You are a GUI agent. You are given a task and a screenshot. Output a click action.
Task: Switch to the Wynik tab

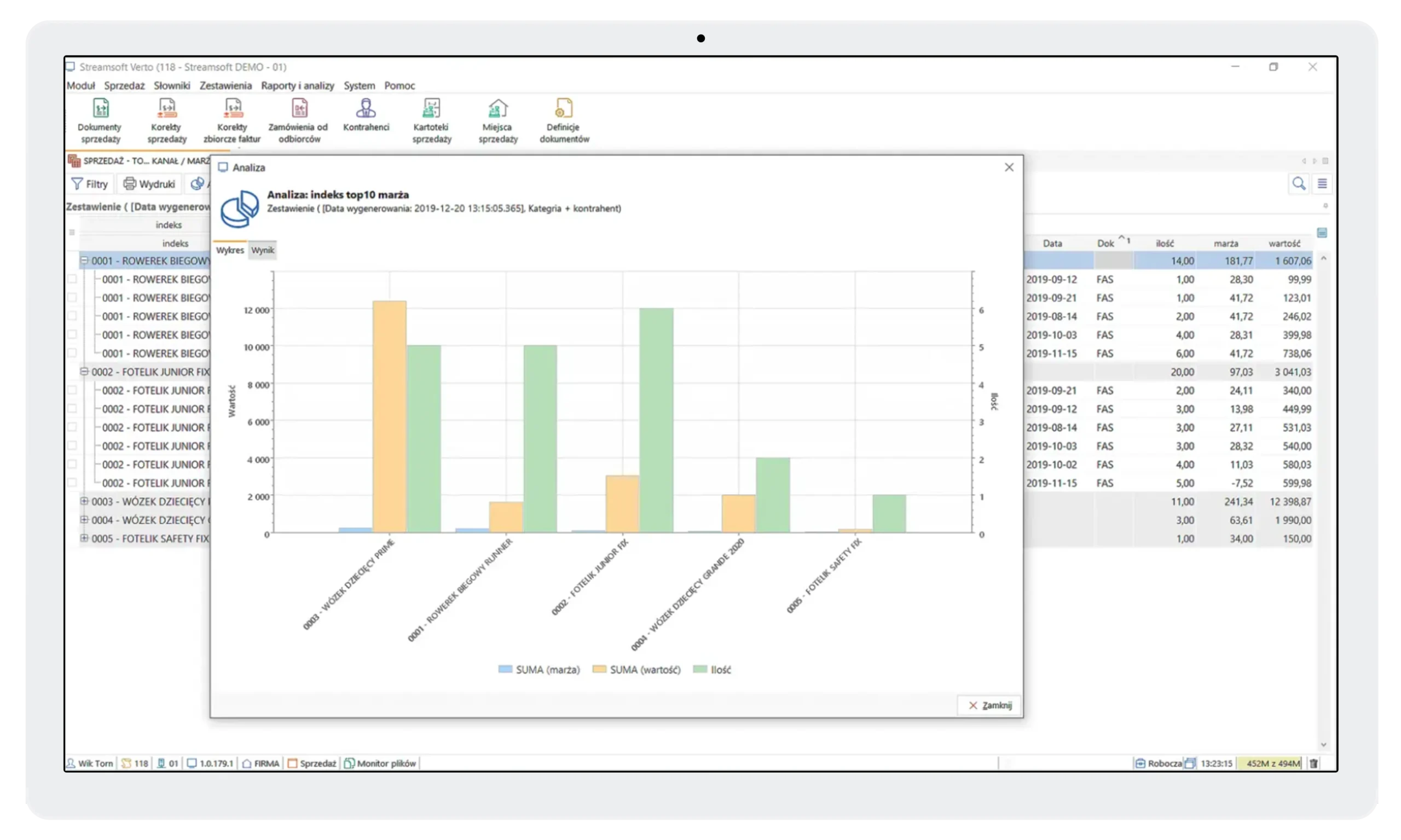click(x=263, y=250)
